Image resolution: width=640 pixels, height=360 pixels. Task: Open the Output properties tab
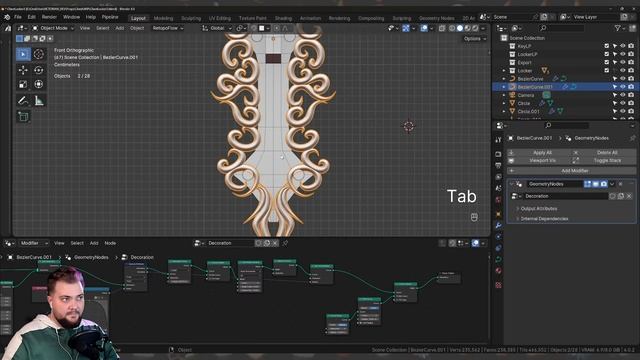pos(498,165)
